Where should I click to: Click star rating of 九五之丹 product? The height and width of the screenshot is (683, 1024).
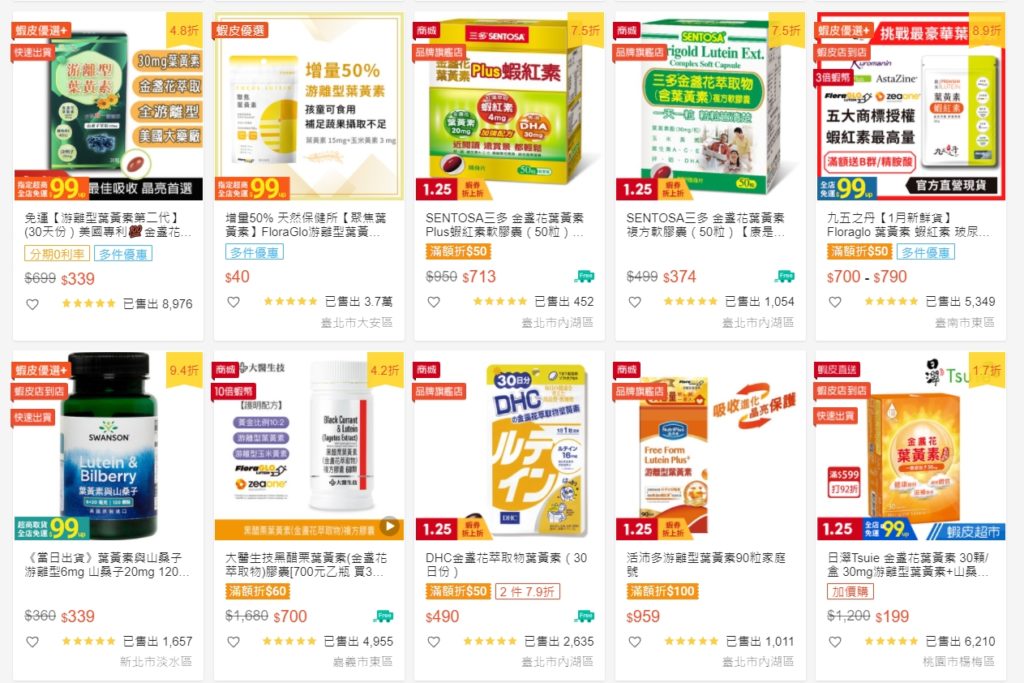891,302
